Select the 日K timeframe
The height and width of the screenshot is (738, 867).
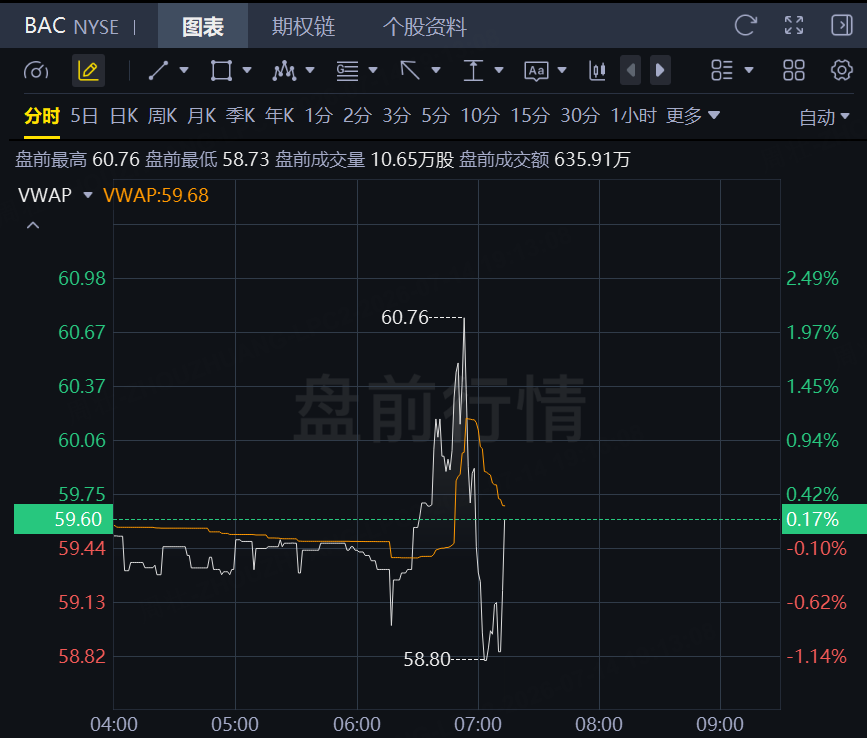click(124, 116)
